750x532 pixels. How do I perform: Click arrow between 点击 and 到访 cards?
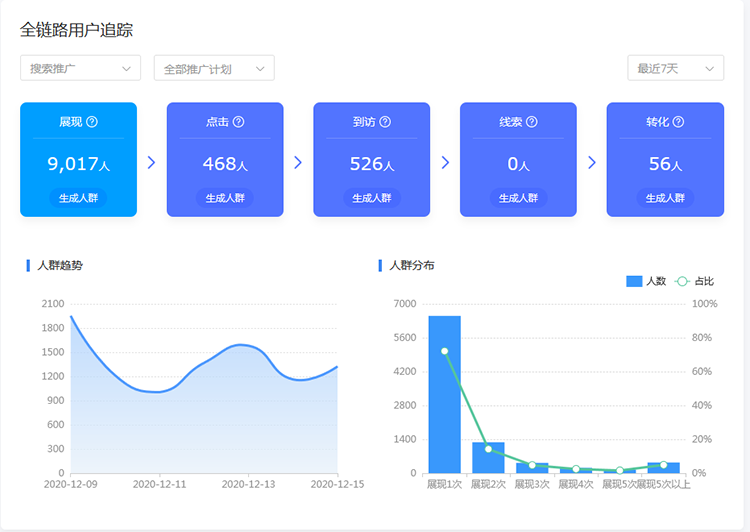298,162
